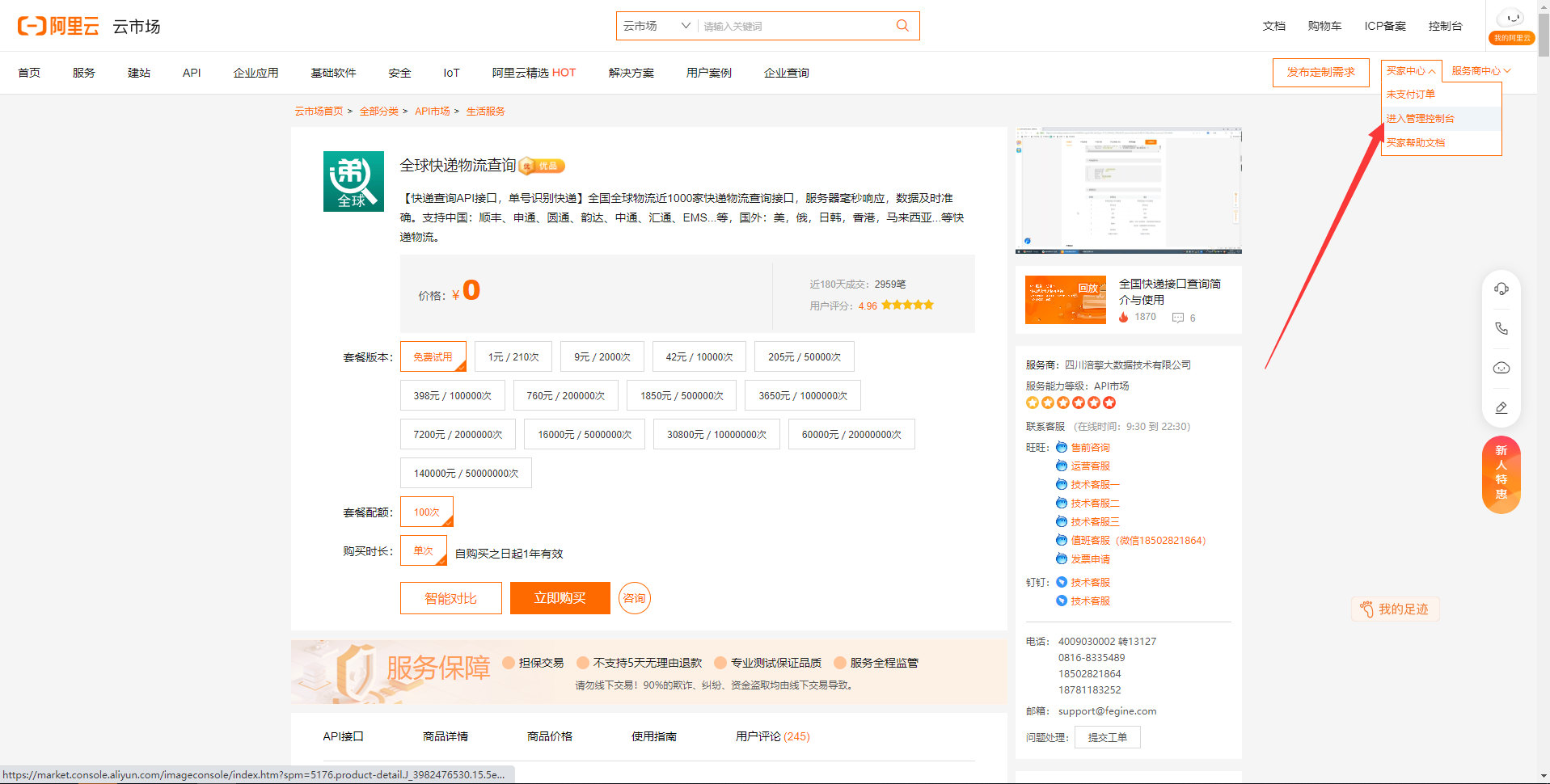Switch to the 用户评论 (245) tab
The width and height of the screenshot is (1550, 784).
point(772,736)
